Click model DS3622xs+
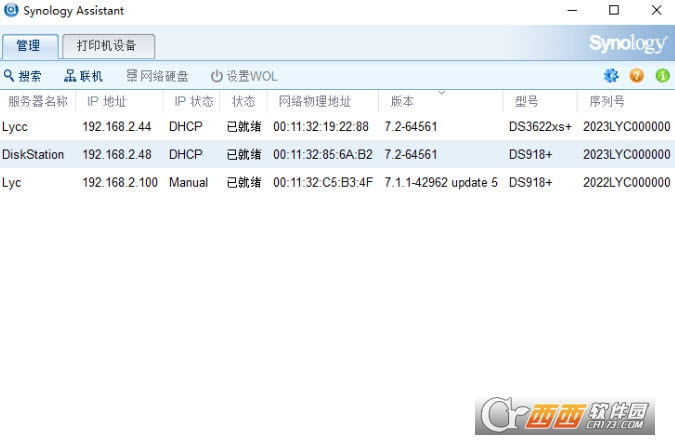 point(540,127)
